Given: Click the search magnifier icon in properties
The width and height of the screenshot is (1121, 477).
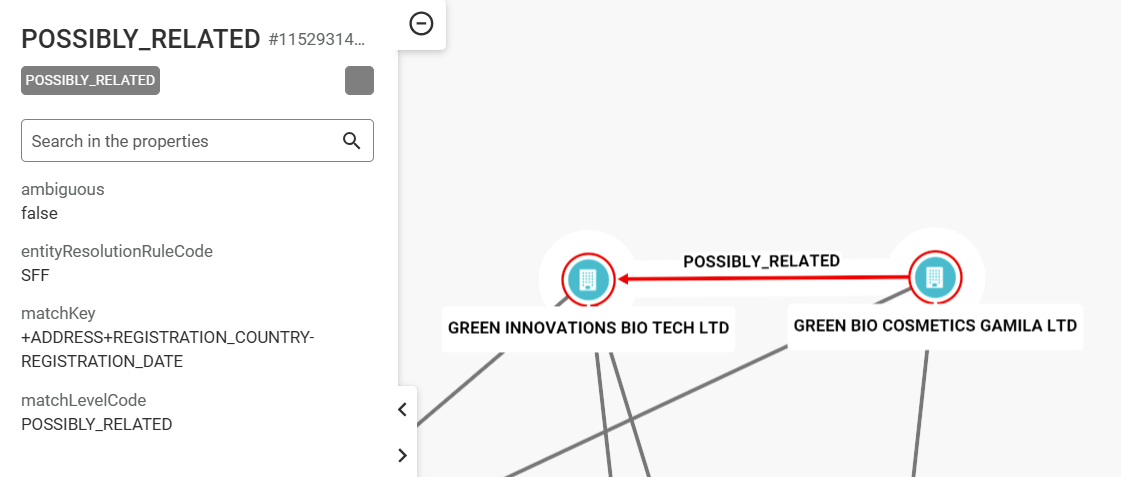Looking at the screenshot, I should tap(352, 141).
